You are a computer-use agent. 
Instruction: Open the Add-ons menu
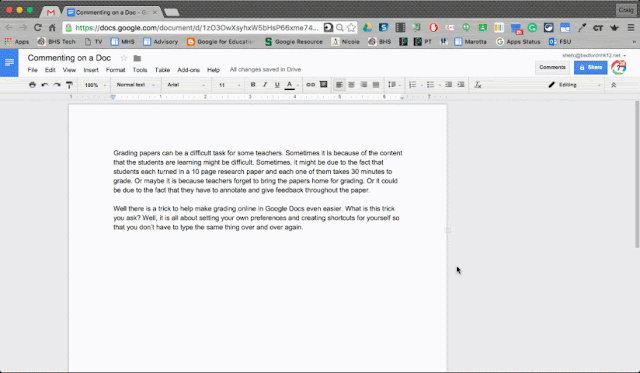coord(189,70)
